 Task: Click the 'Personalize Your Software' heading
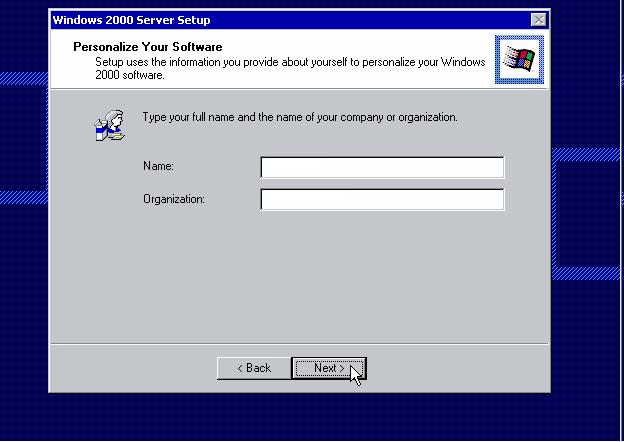[x=148, y=47]
